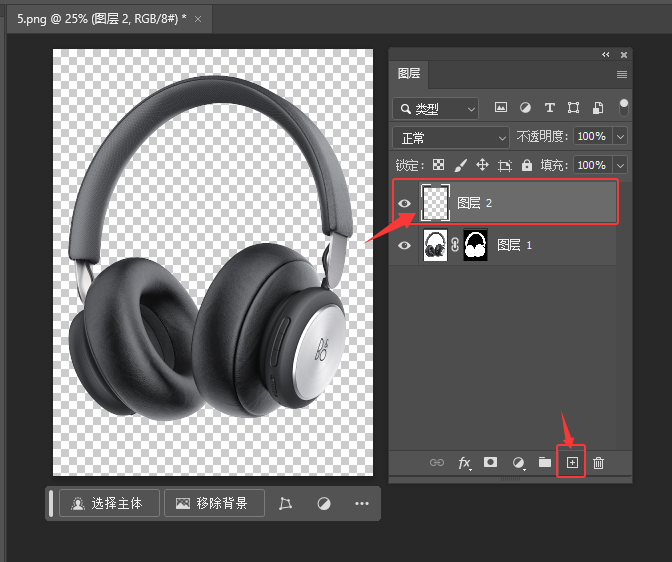Open the 正常 blend mode dropdown

[450, 138]
